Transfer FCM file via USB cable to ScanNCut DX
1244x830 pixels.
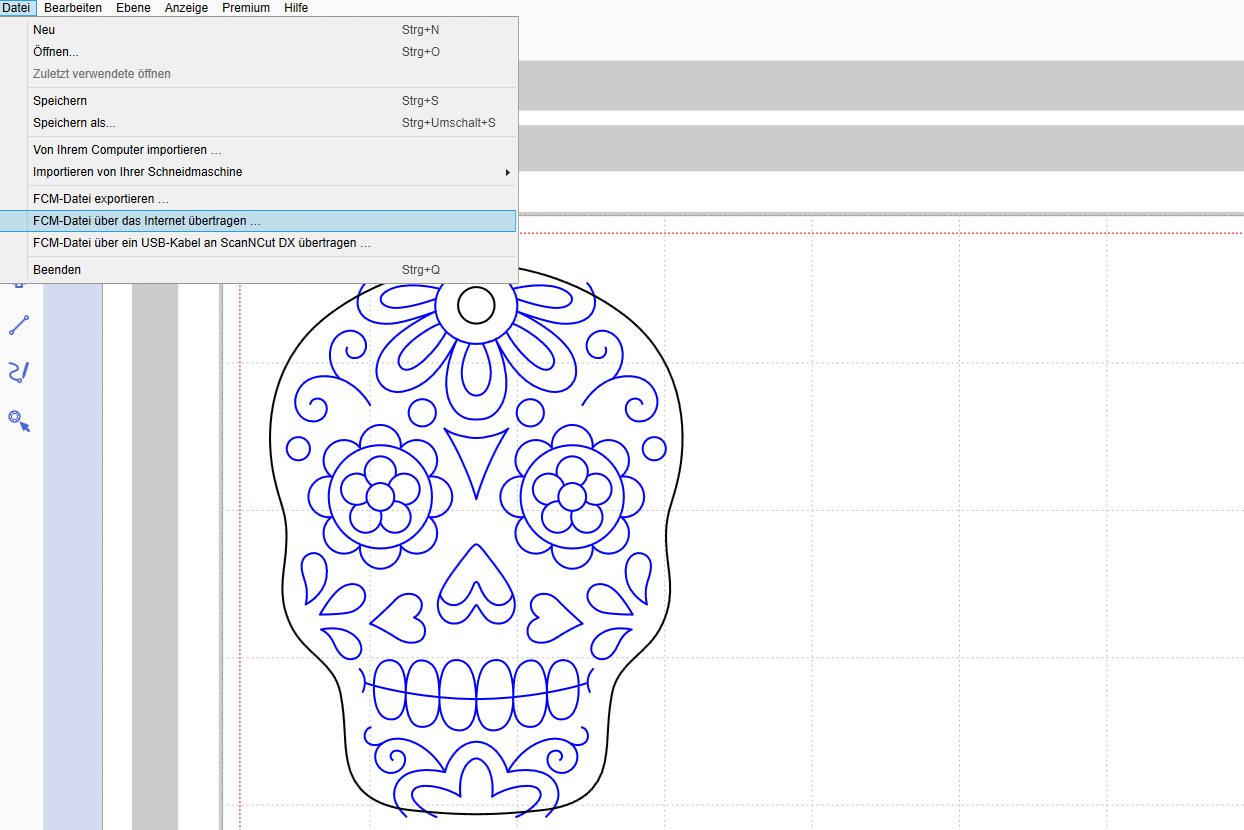coord(202,243)
